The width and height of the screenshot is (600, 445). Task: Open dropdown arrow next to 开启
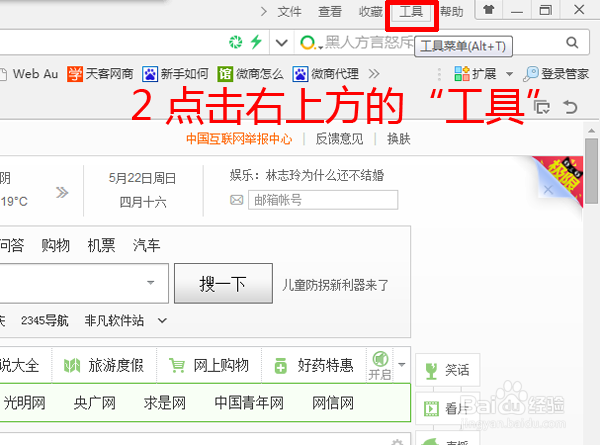[401, 365]
